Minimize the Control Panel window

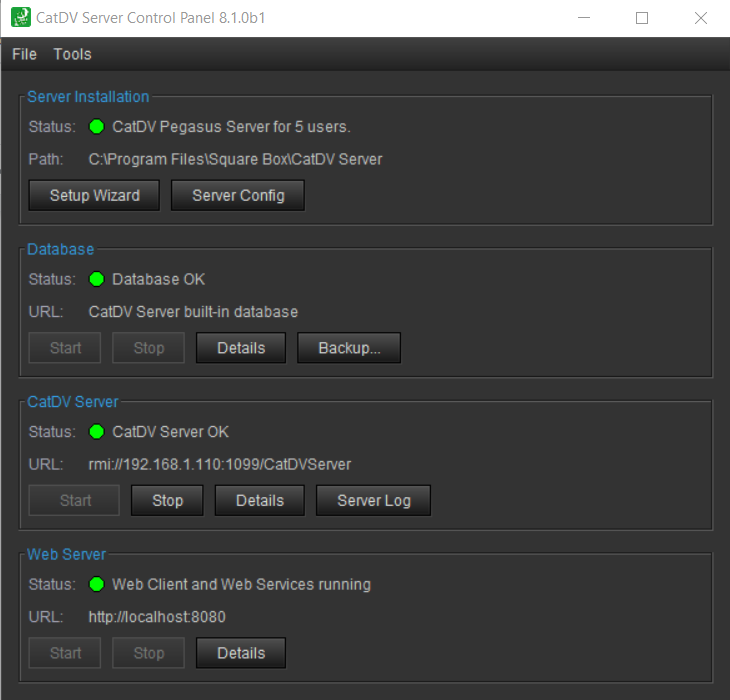584,18
